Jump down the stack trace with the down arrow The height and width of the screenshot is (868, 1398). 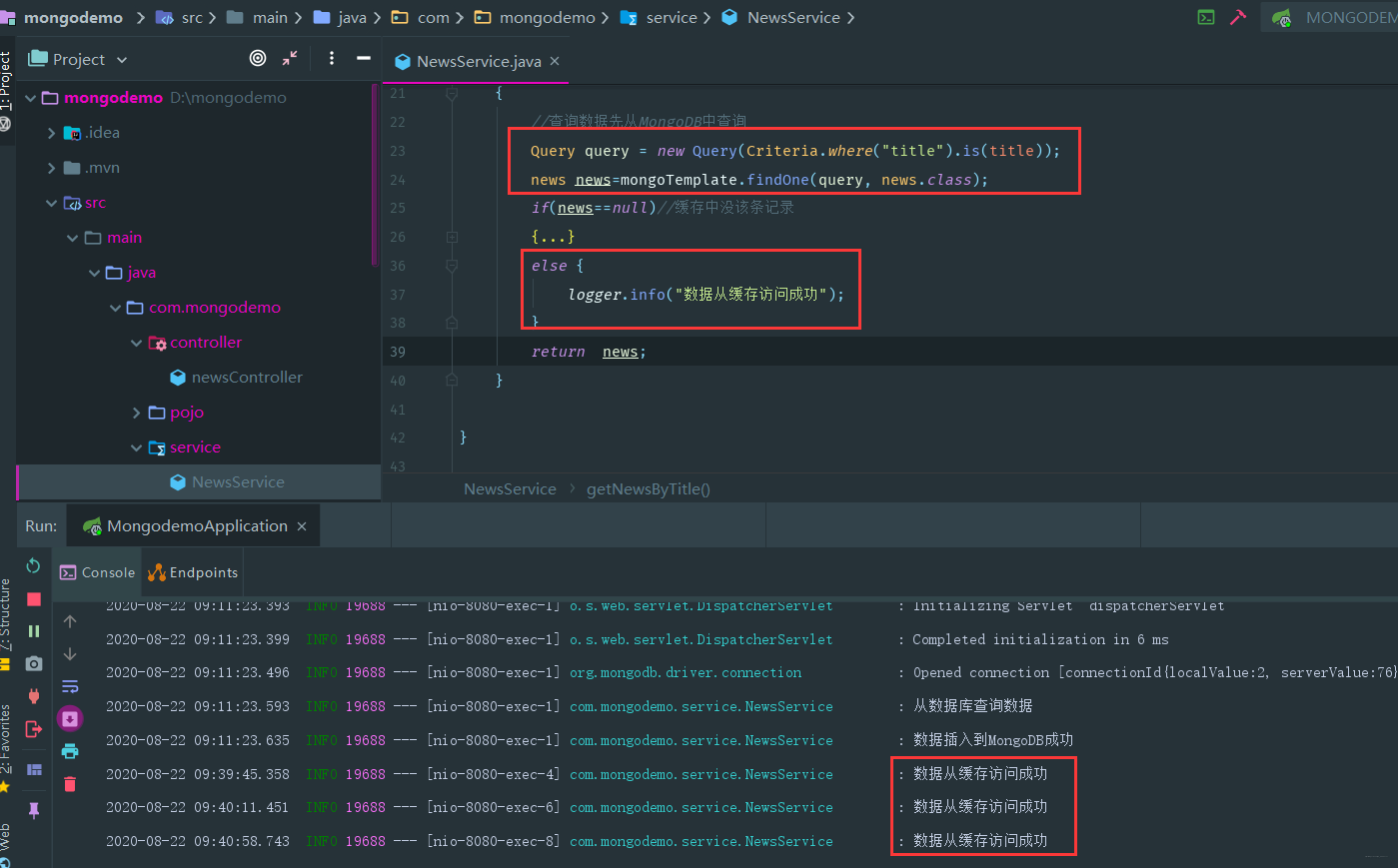(70, 654)
